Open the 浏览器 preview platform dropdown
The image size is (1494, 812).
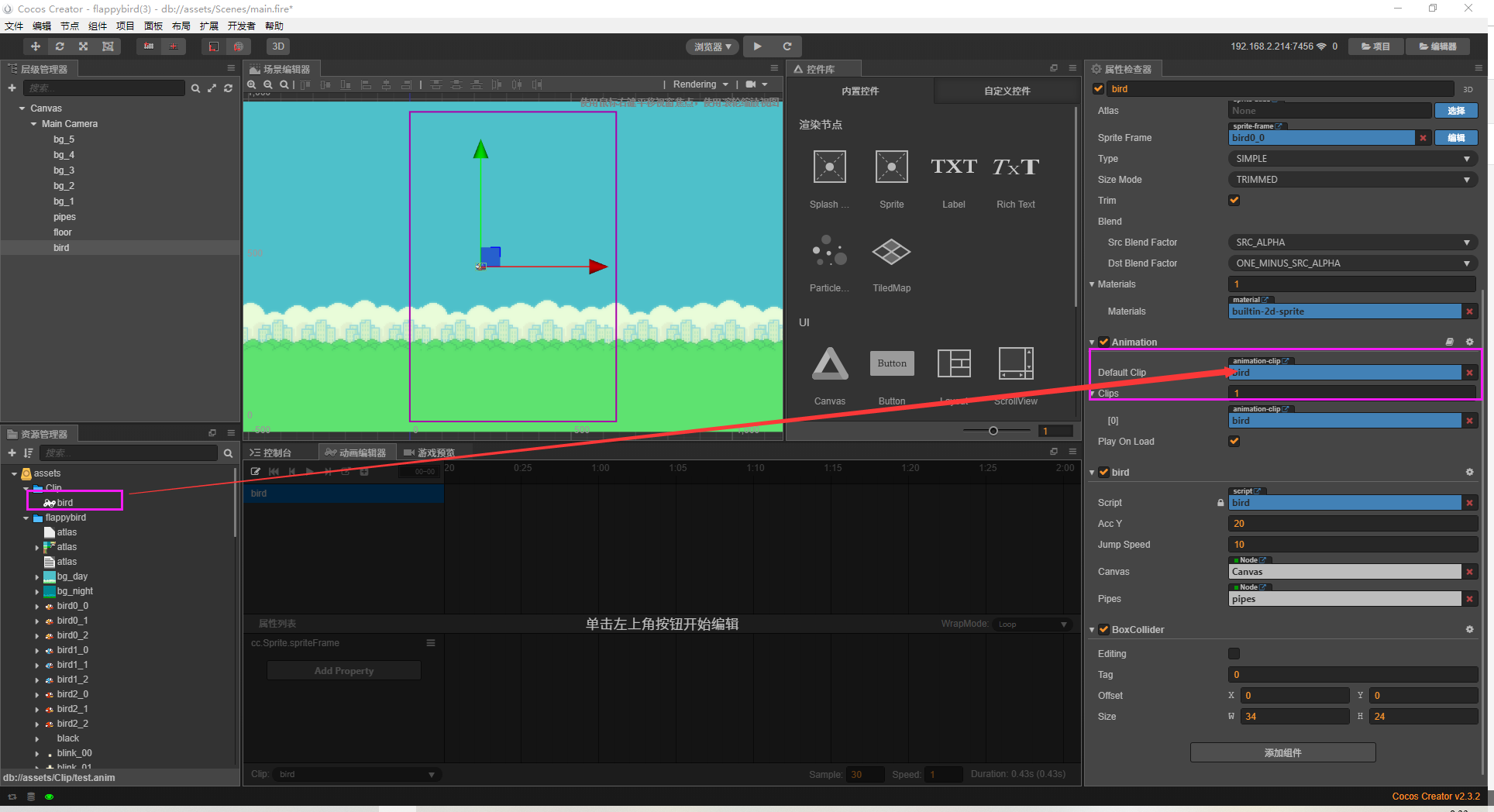pyautogui.click(x=713, y=47)
